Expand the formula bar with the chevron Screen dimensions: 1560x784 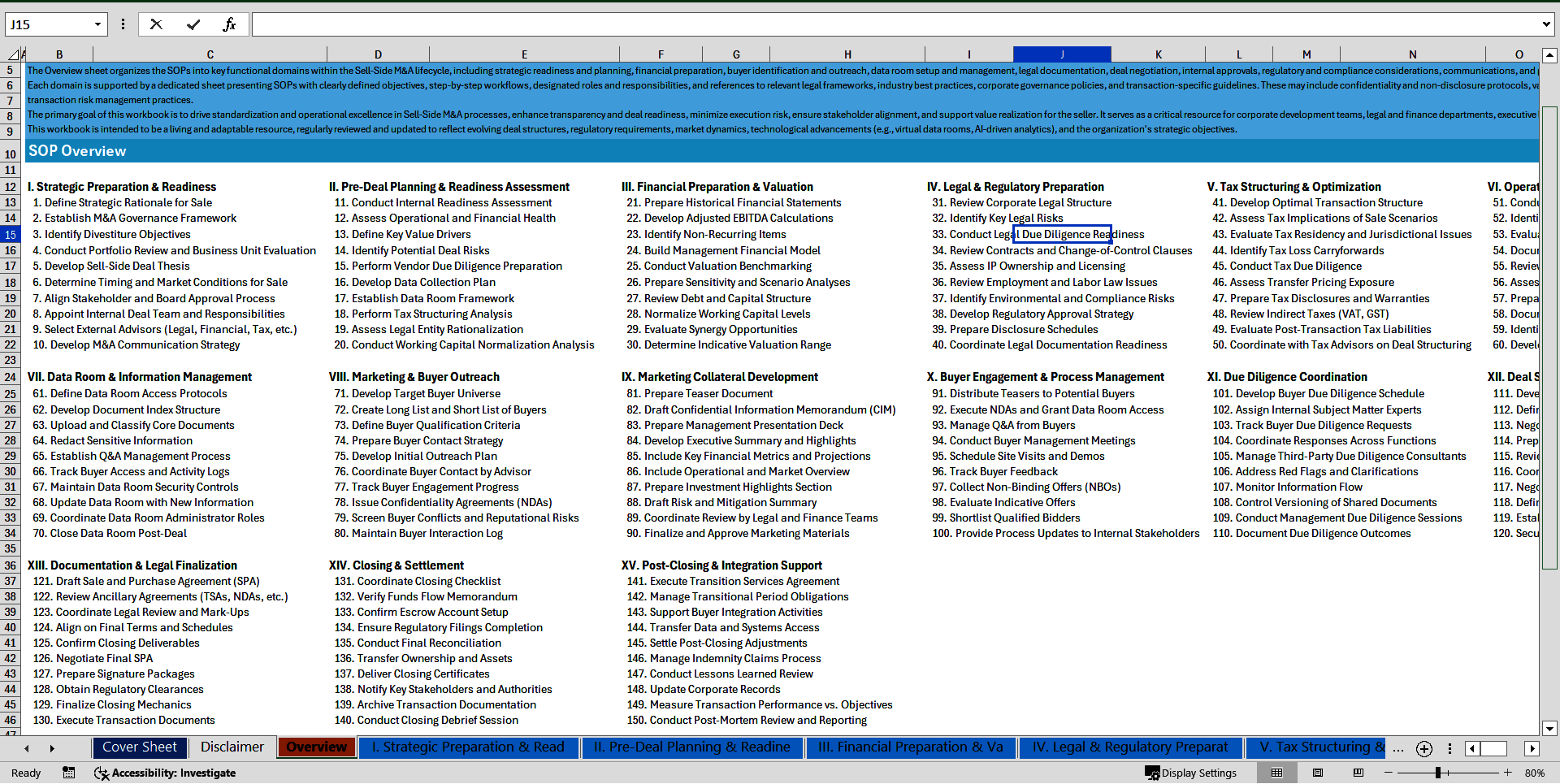(1546, 24)
